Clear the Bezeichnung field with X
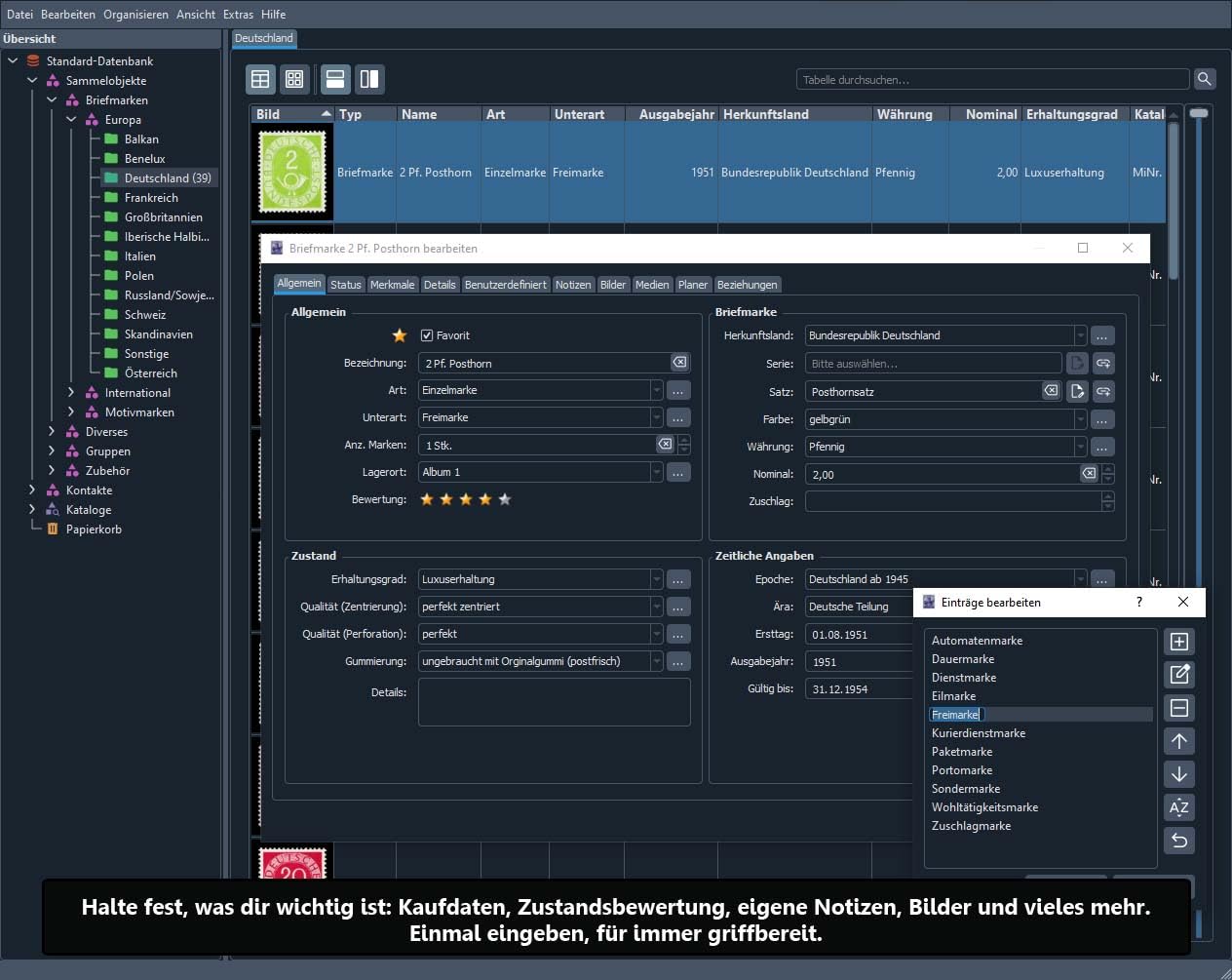Screen dimensions: 1232x980 tap(679, 363)
